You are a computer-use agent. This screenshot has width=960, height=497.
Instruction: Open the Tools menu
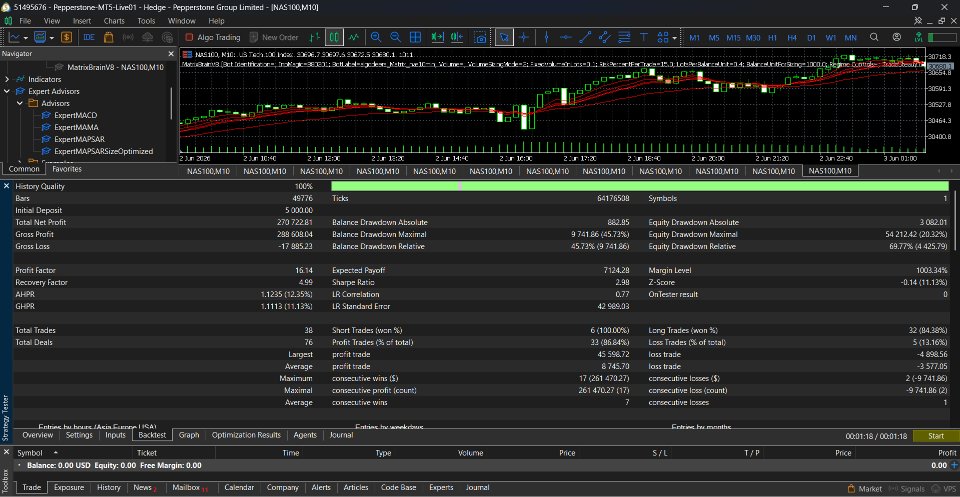point(146,21)
